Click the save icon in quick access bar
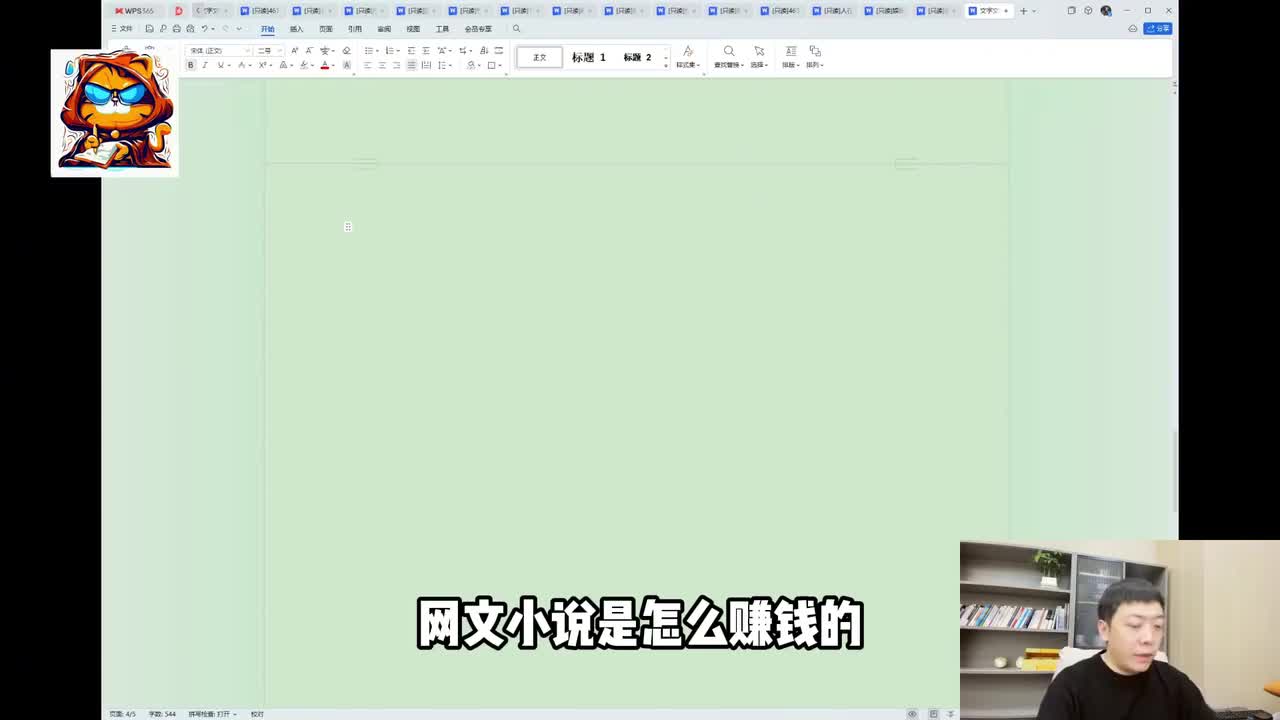1280x720 pixels. (149, 29)
